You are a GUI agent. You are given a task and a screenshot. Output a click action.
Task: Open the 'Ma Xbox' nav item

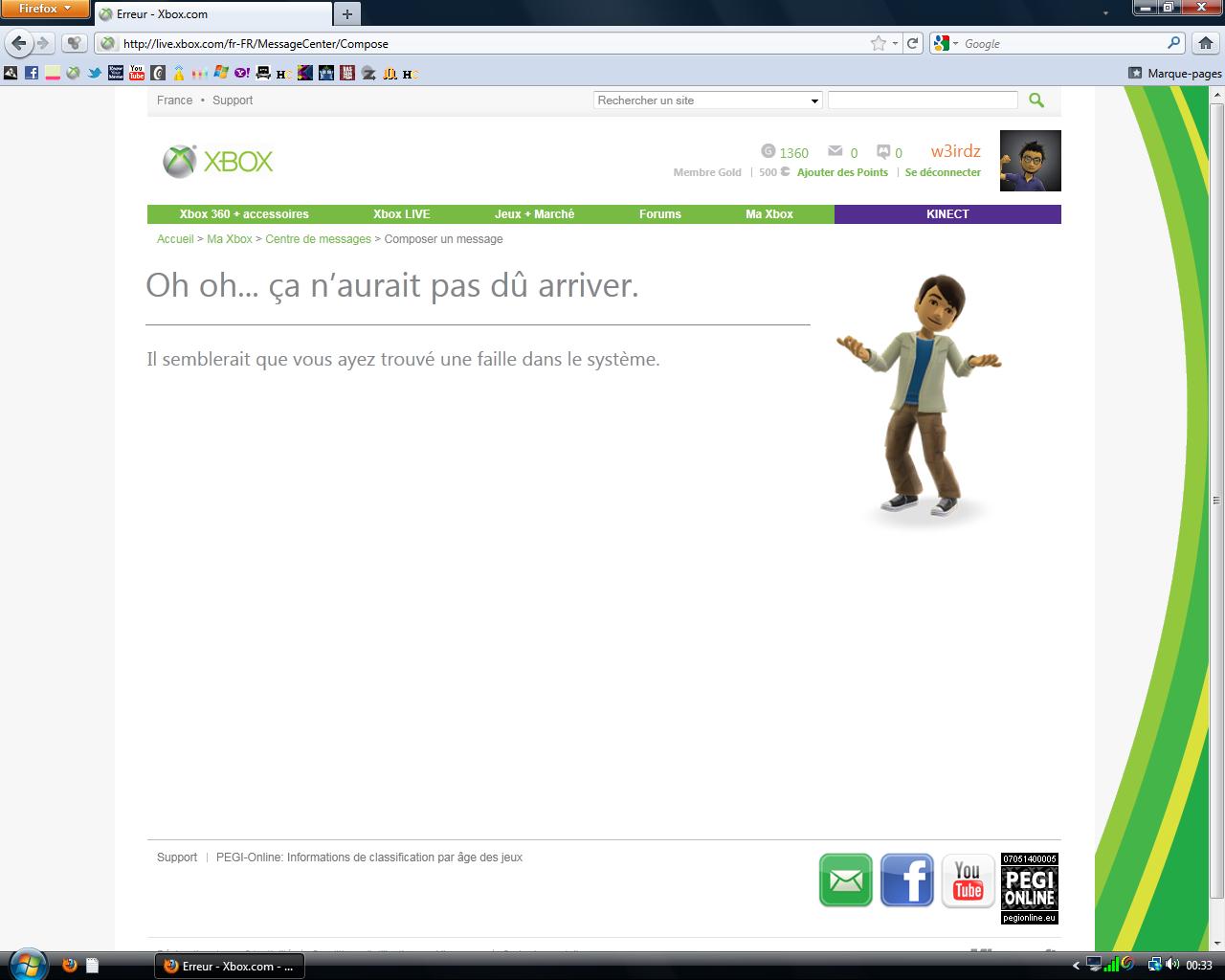[x=769, y=214]
